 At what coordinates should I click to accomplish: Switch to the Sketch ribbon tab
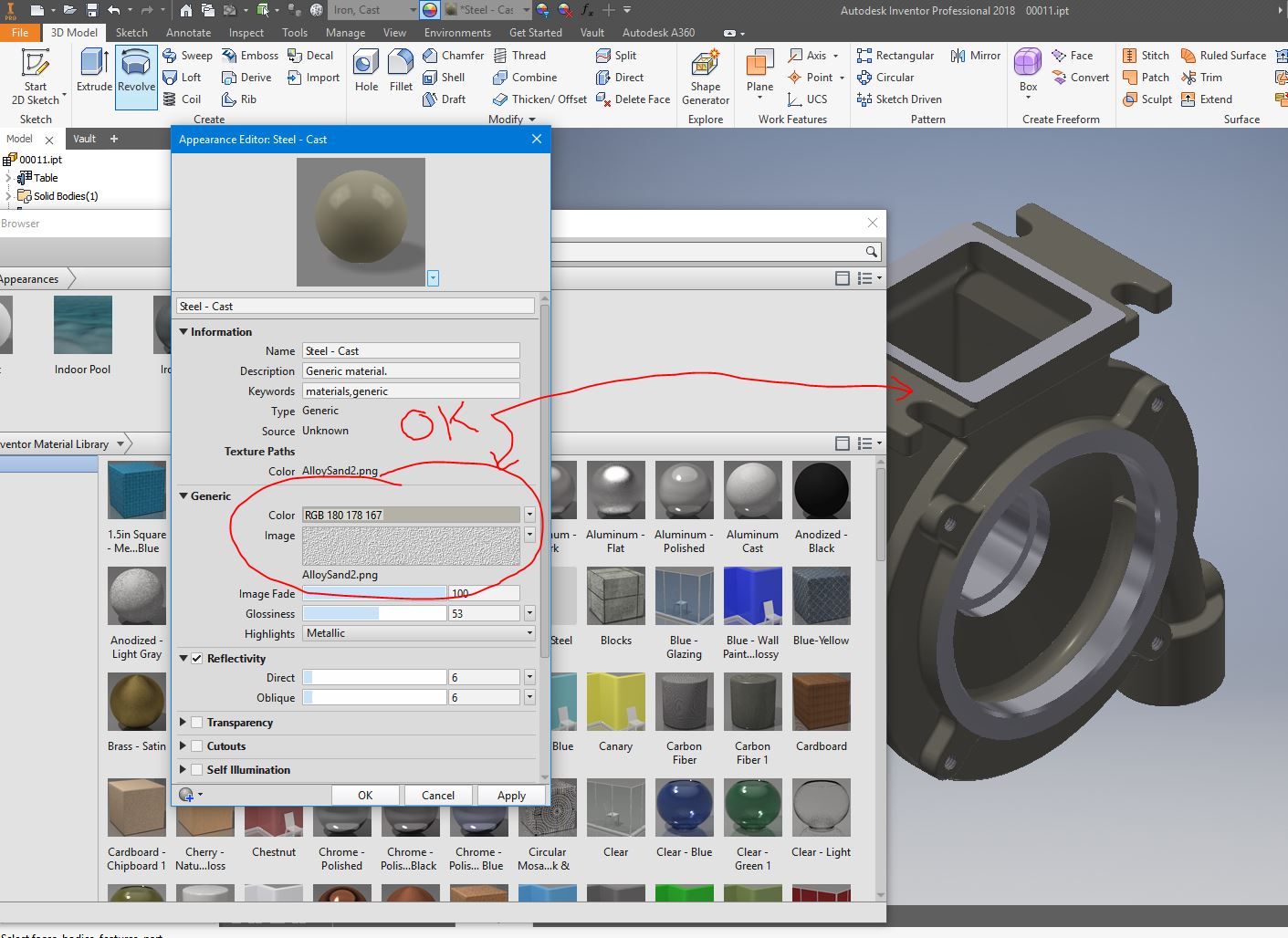(131, 33)
